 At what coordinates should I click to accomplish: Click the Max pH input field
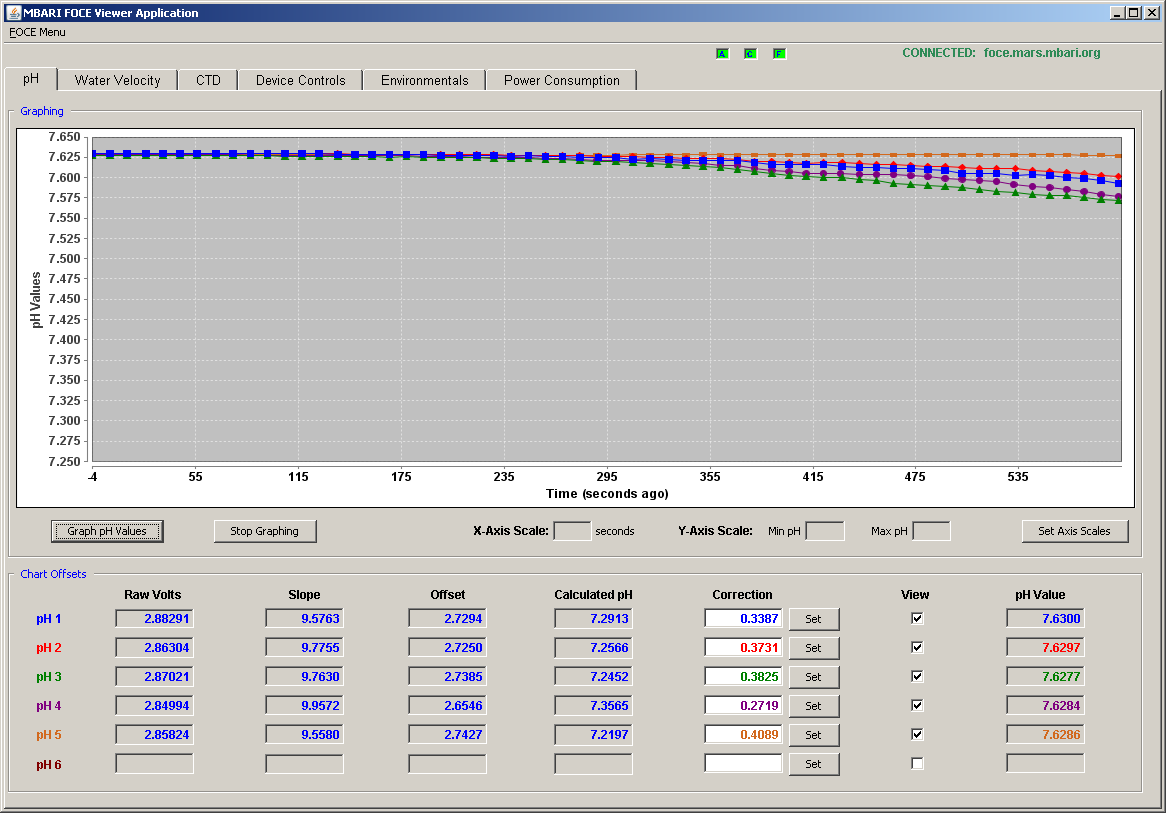(x=931, y=531)
